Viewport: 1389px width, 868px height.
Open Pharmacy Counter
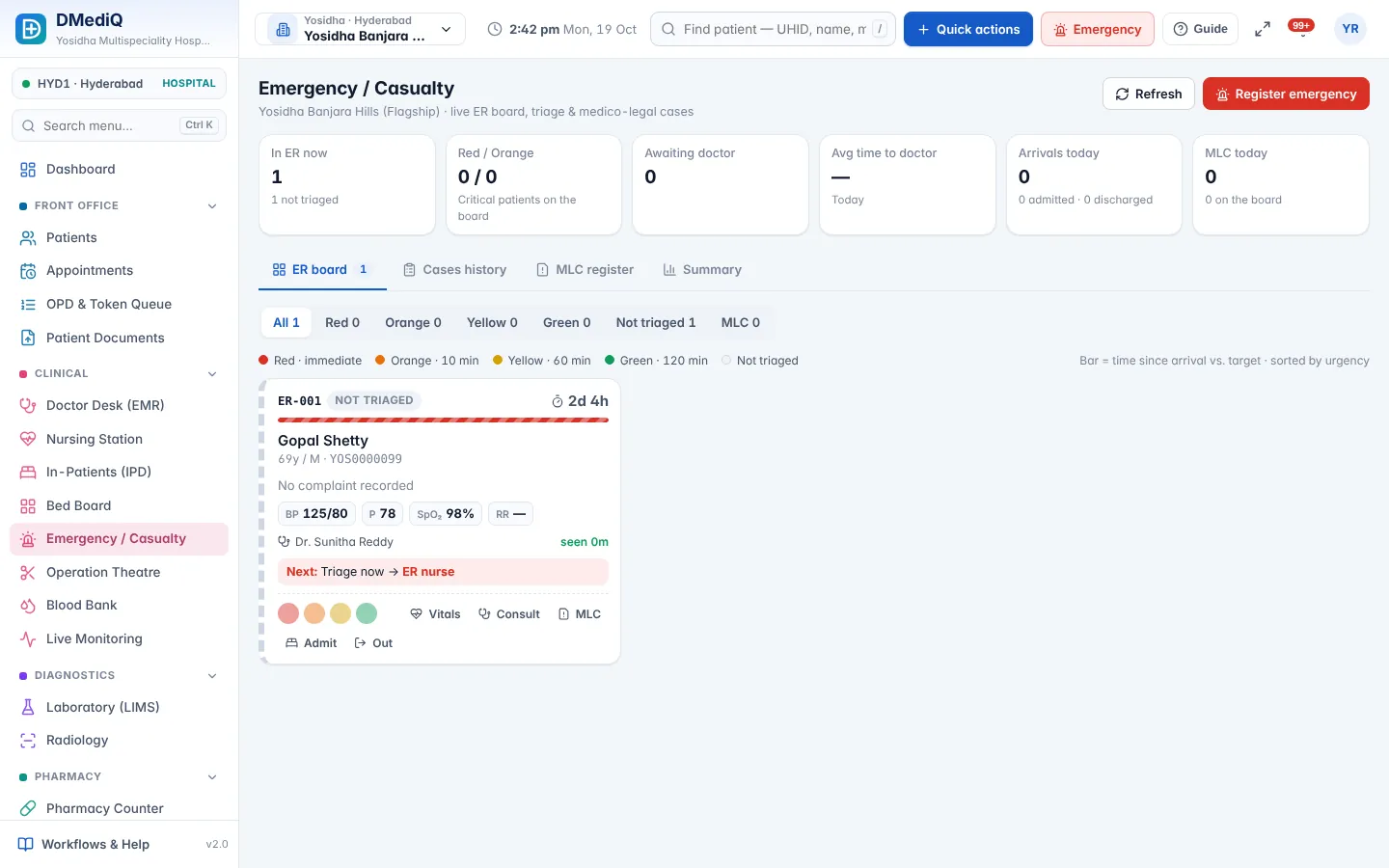pyautogui.click(x=119, y=808)
